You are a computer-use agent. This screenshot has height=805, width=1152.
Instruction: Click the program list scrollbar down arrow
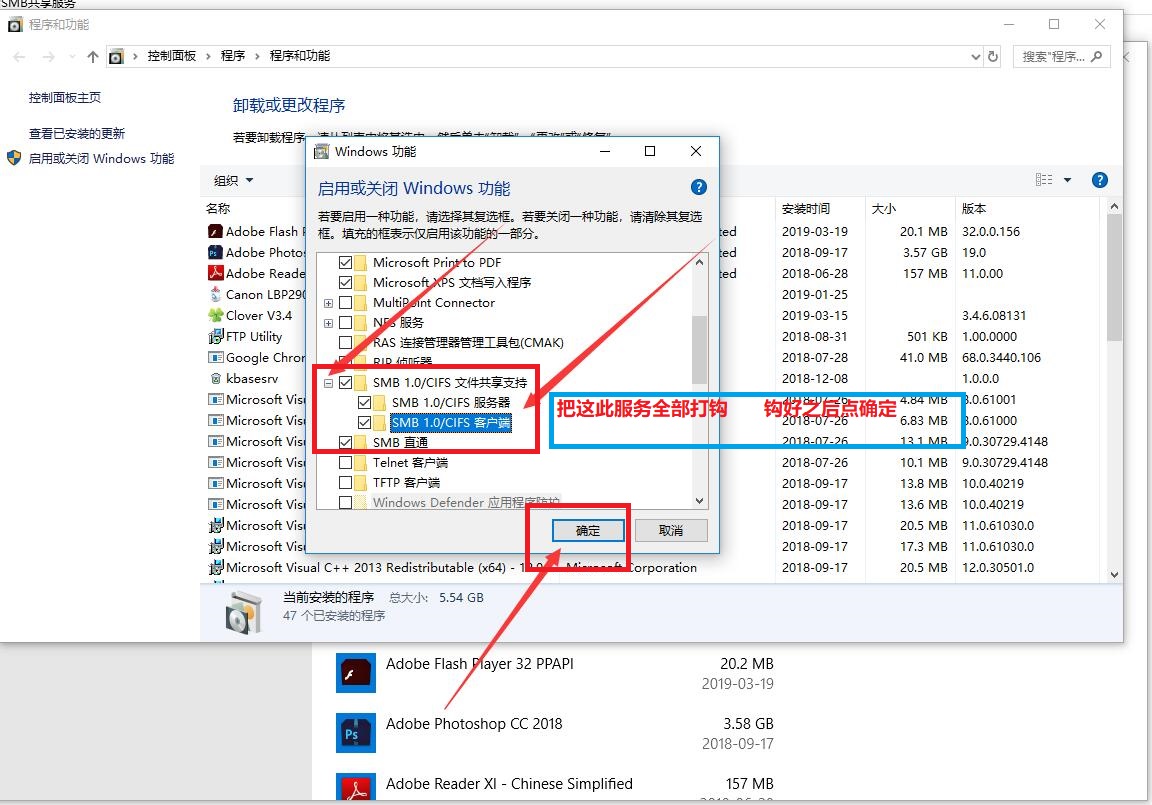point(1114,575)
